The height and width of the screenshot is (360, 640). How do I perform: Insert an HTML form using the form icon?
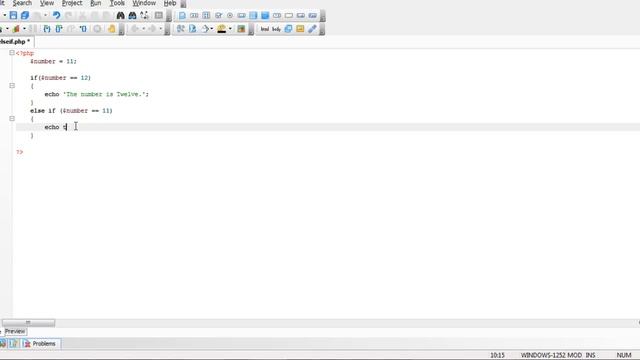tap(182, 16)
